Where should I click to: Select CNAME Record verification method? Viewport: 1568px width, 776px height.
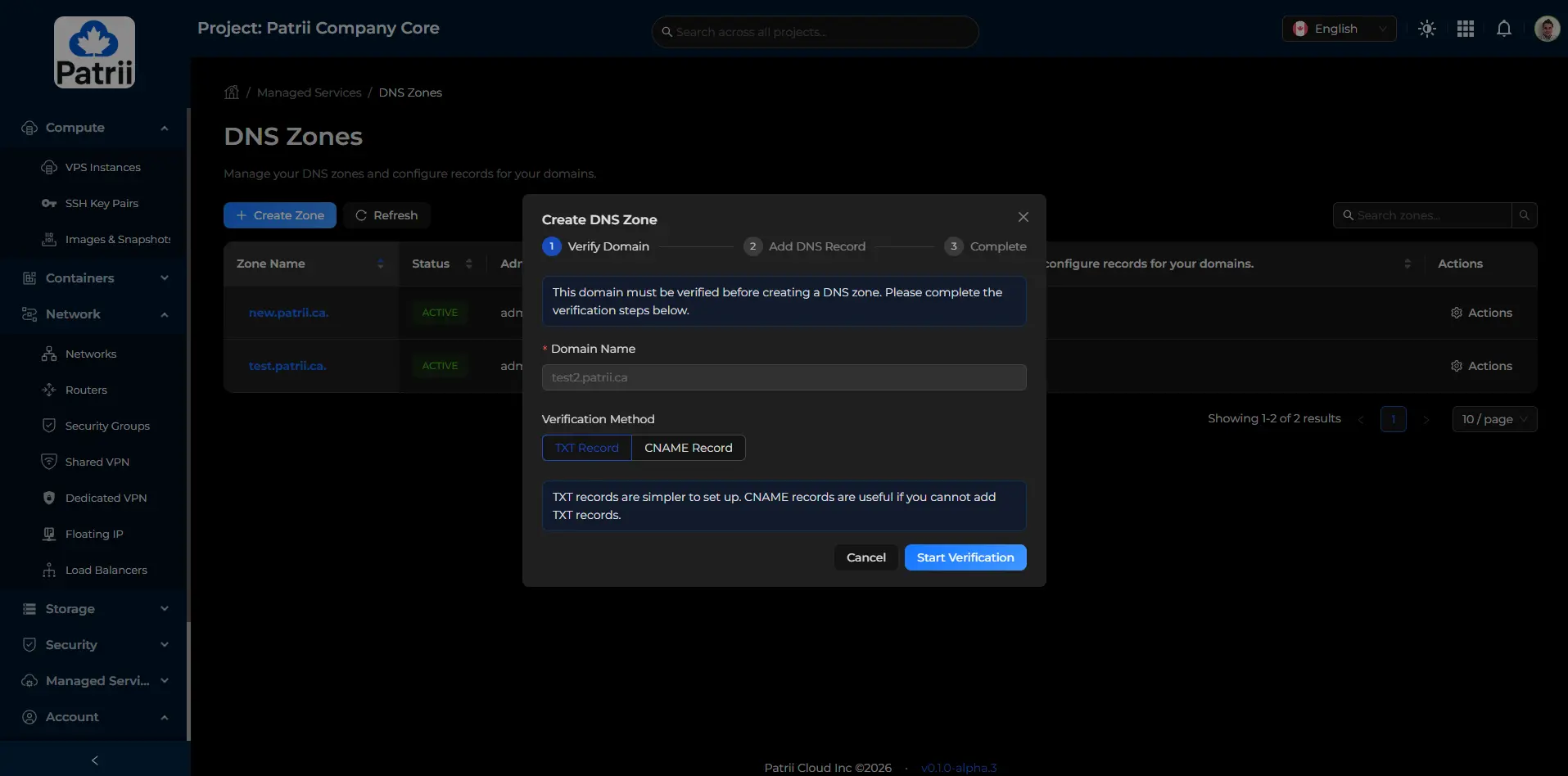(x=688, y=448)
